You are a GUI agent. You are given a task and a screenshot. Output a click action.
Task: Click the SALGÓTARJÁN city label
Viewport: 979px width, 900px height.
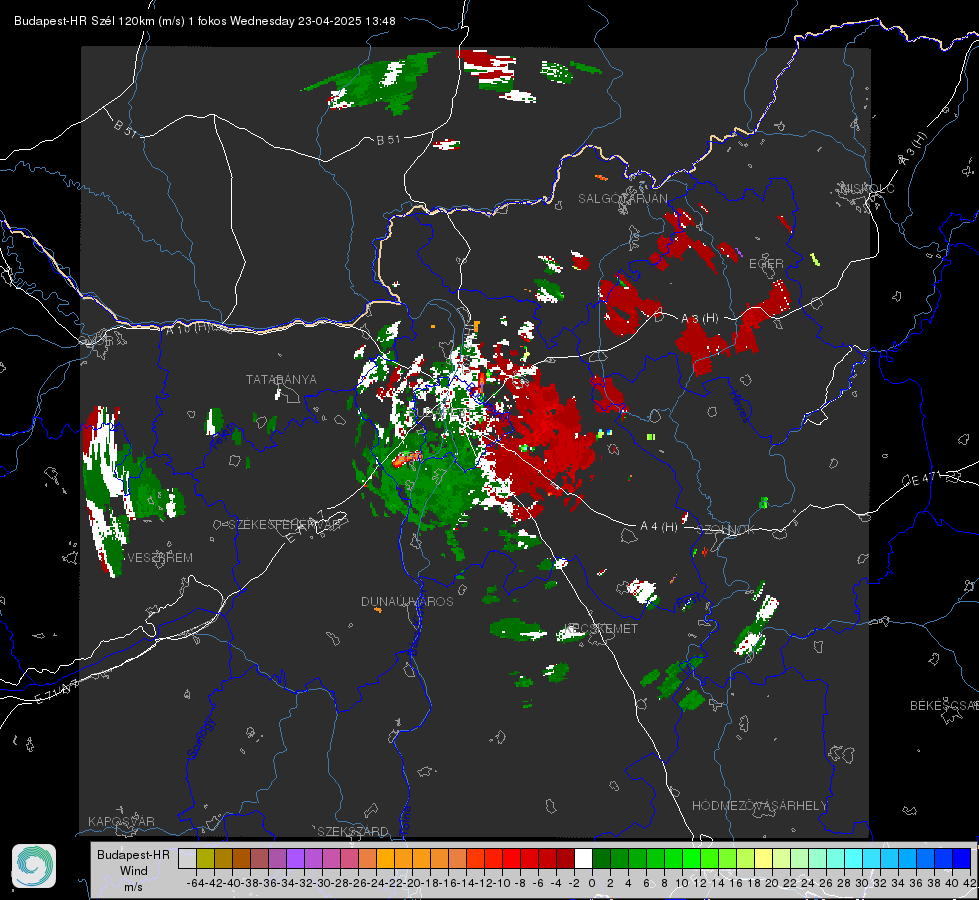pos(622,199)
